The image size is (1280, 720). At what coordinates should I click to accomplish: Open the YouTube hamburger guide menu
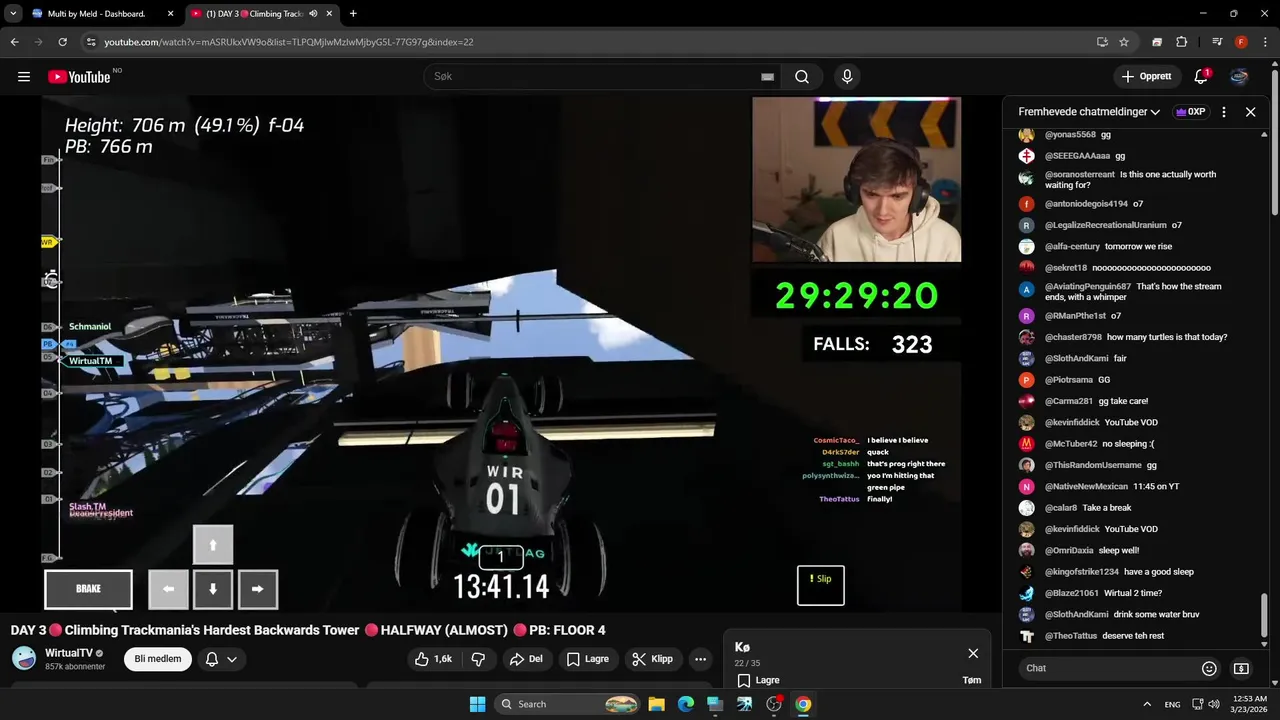click(x=24, y=76)
